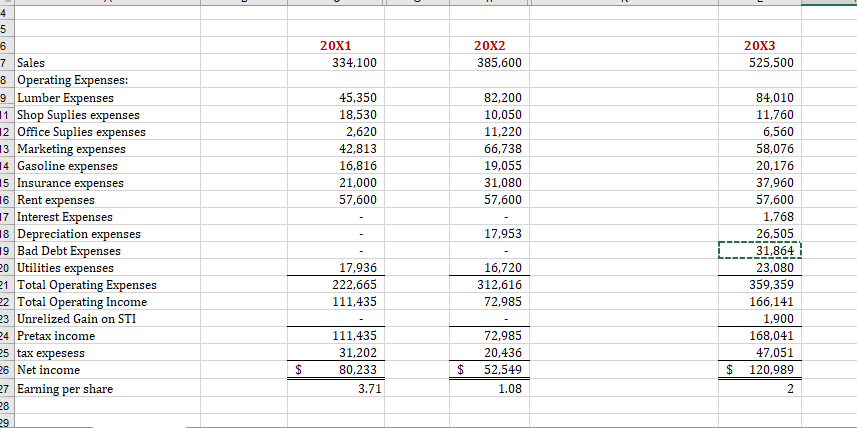Select Marketing value 42,813
This screenshot has width=857, height=428.
tap(336, 149)
